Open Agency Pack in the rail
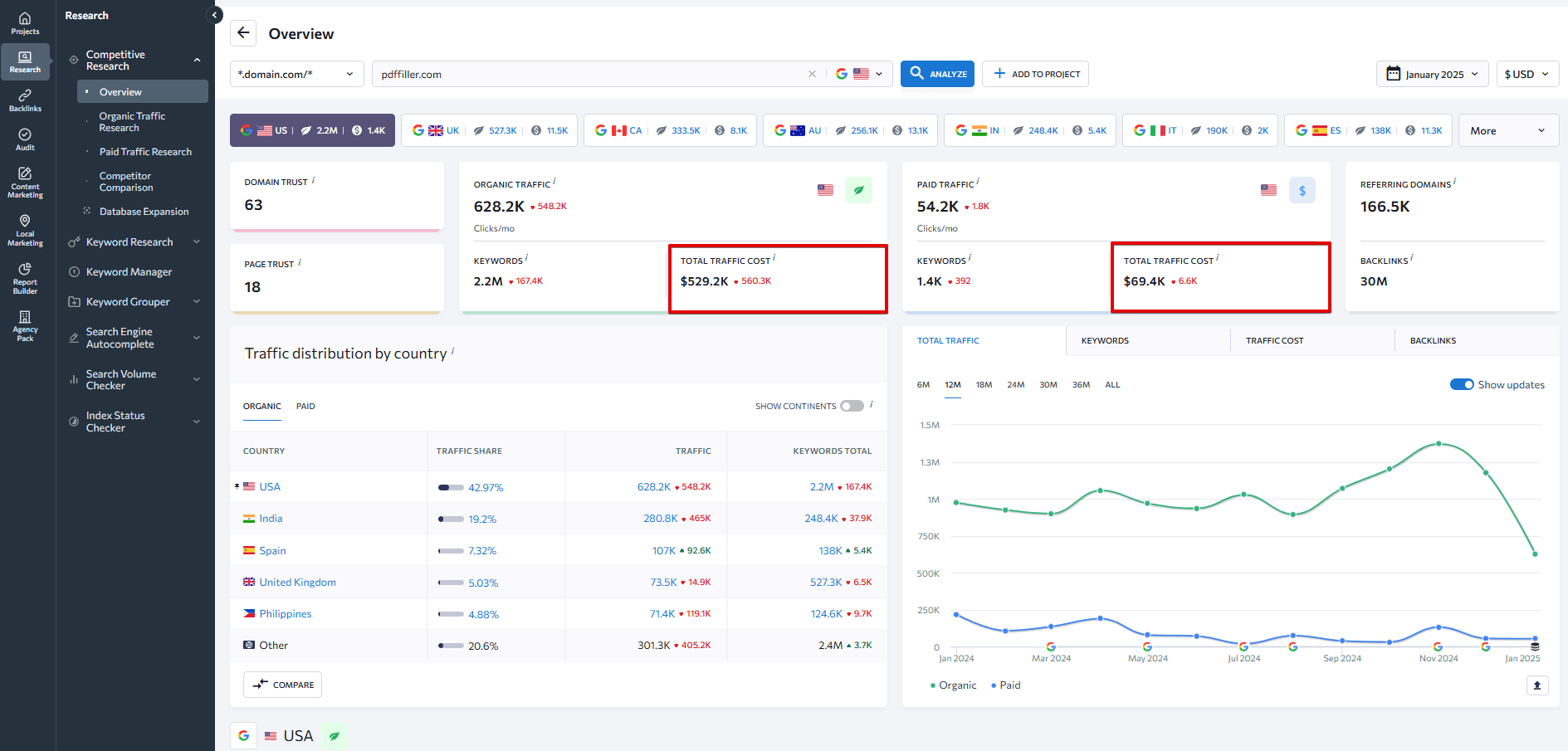1568x751 pixels. [x=25, y=326]
